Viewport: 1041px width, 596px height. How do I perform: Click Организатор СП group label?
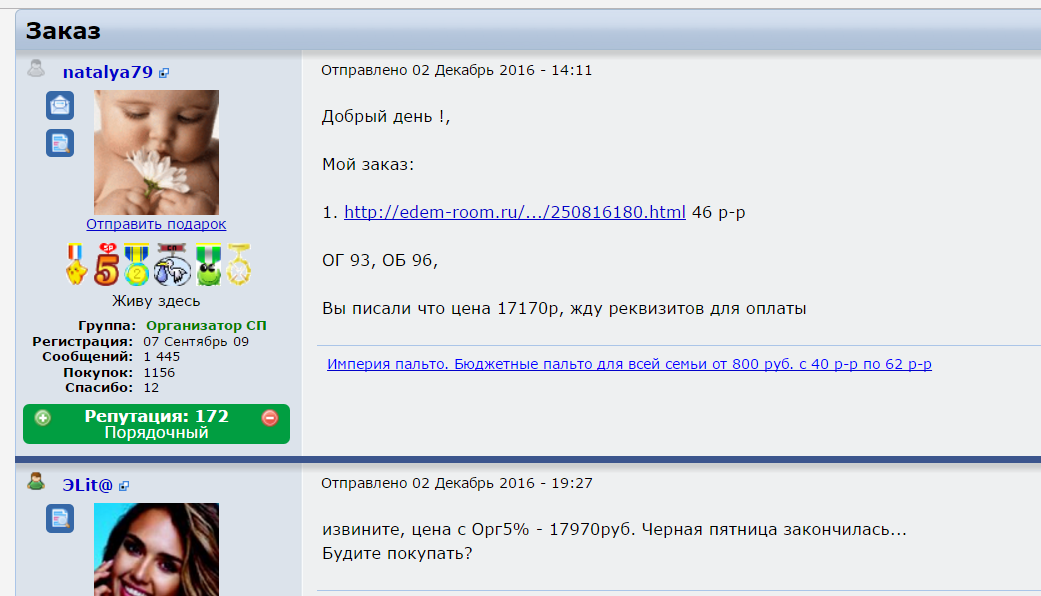(x=206, y=326)
